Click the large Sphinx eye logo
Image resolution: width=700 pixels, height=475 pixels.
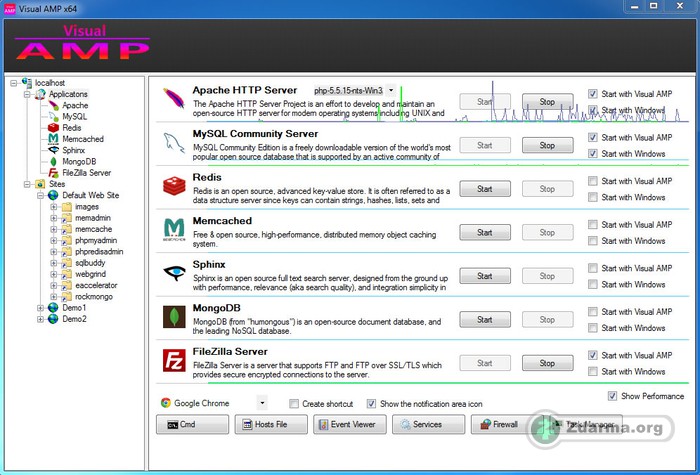[x=174, y=272]
